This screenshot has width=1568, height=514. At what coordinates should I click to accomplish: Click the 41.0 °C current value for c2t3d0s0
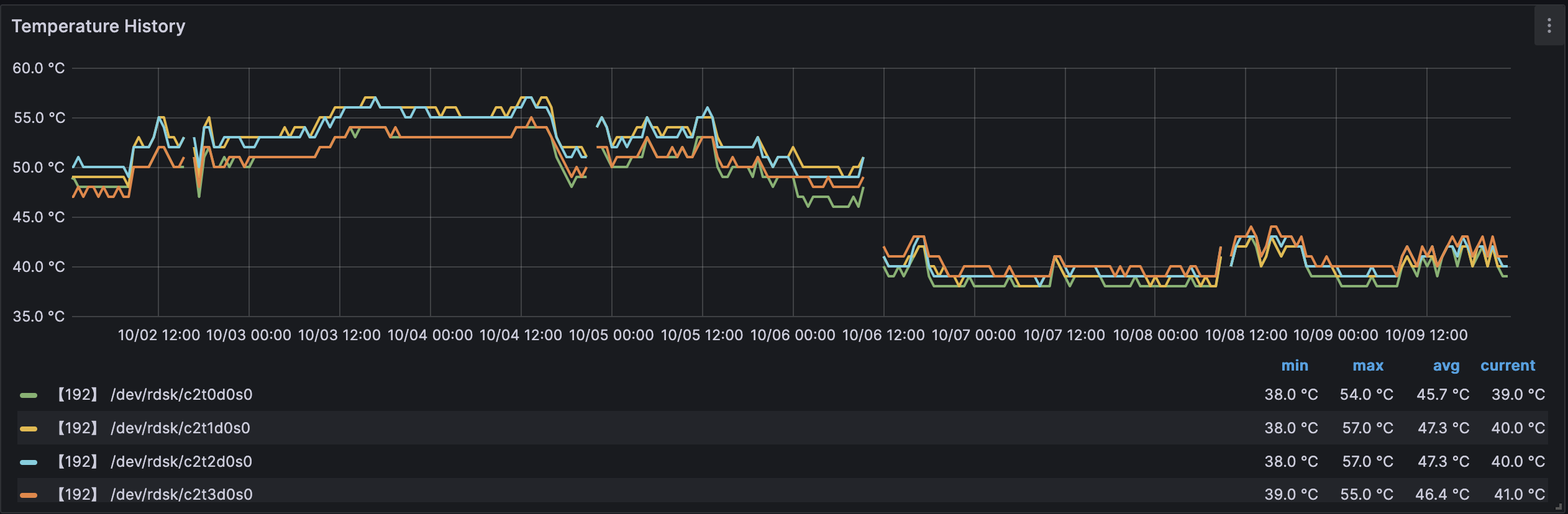(x=1519, y=495)
